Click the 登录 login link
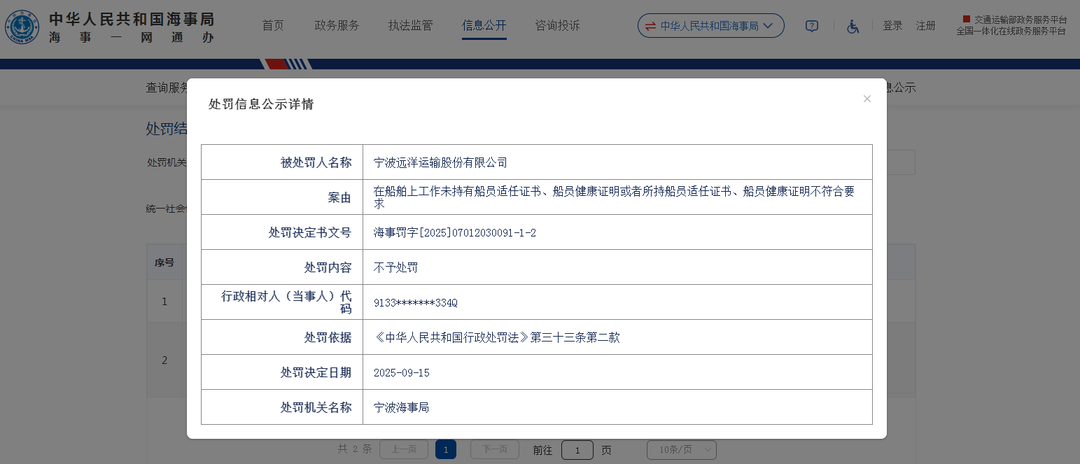1080x464 pixels. pyautogui.click(x=892, y=26)
